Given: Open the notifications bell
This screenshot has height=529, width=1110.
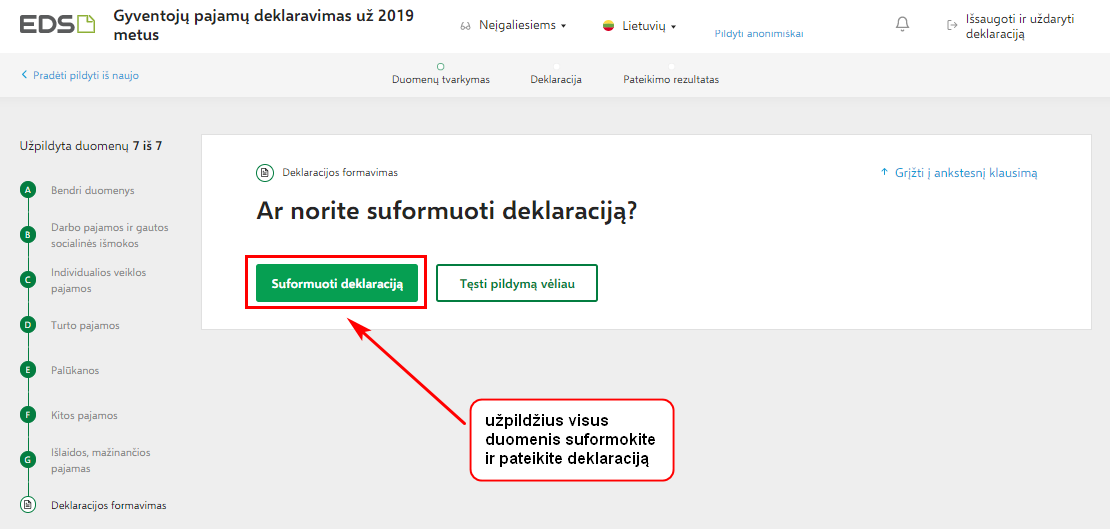Looking at the screenshot, I should point(902,25).
